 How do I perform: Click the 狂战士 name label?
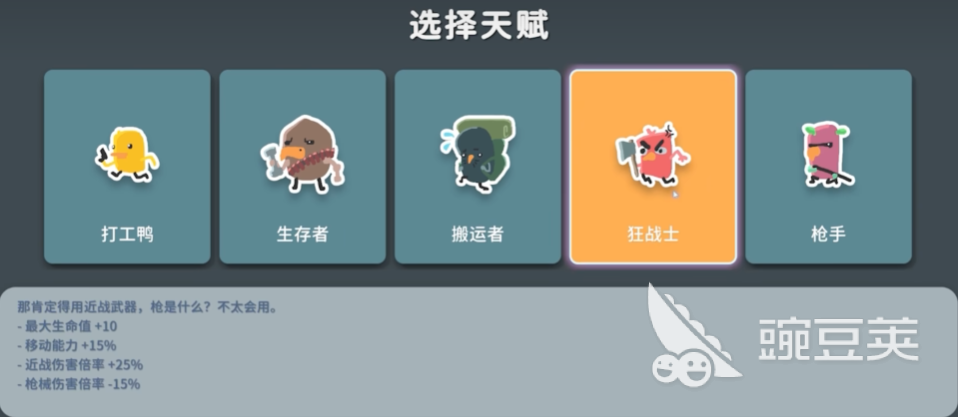653,234
